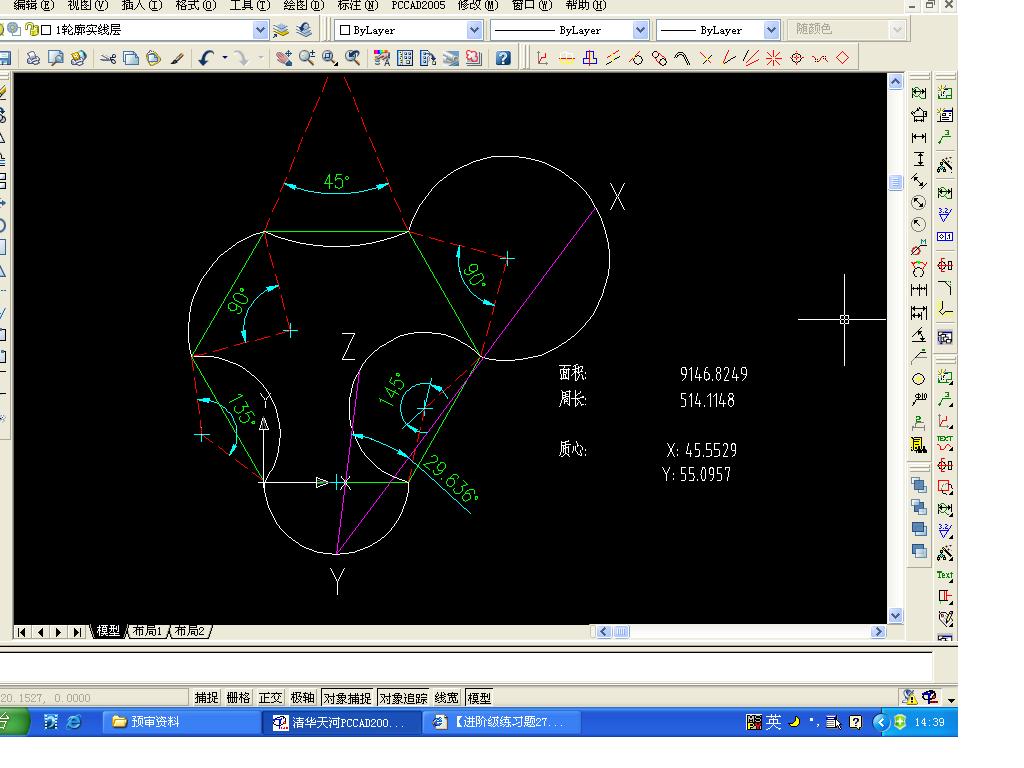Viewport: 1024px width, 768px height.
Task: Toggle 对象捕捉 object snap
Action: (x=347, y=698)
